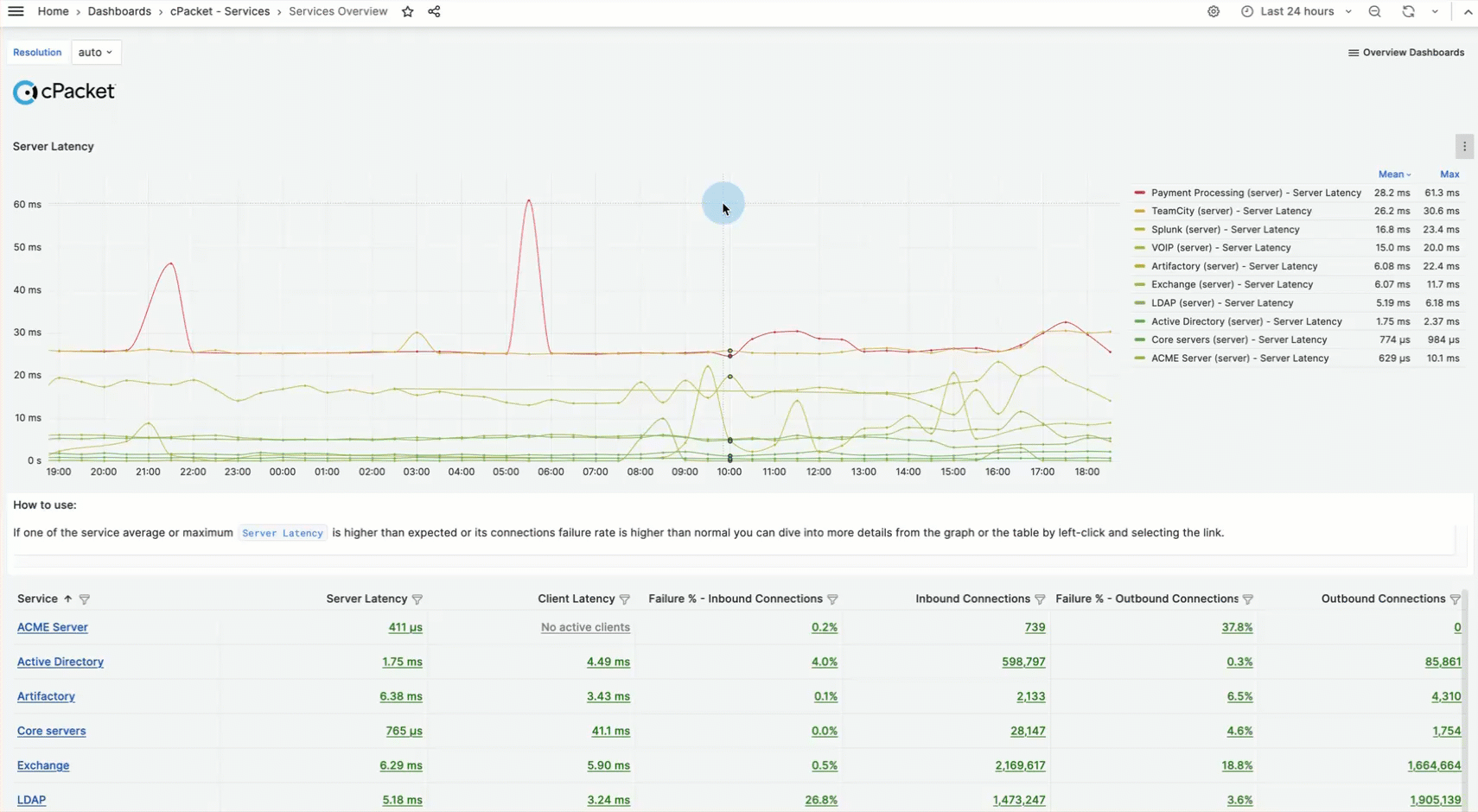Toggle Splunk series in legend

point(1225,230)
